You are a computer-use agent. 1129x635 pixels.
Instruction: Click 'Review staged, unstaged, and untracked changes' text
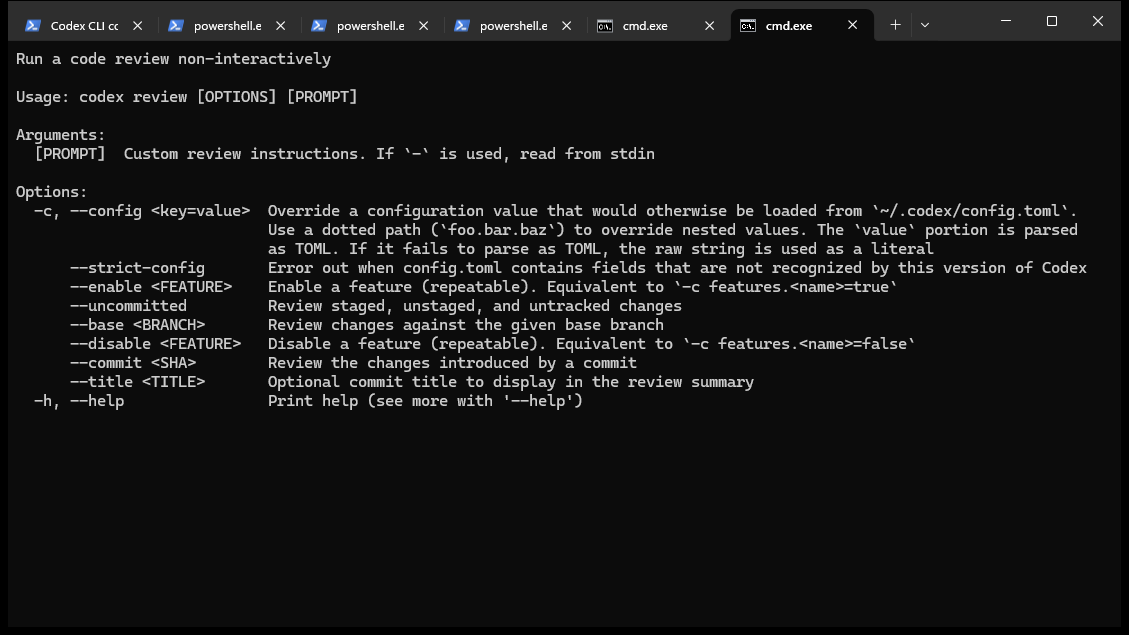(474, 306)
